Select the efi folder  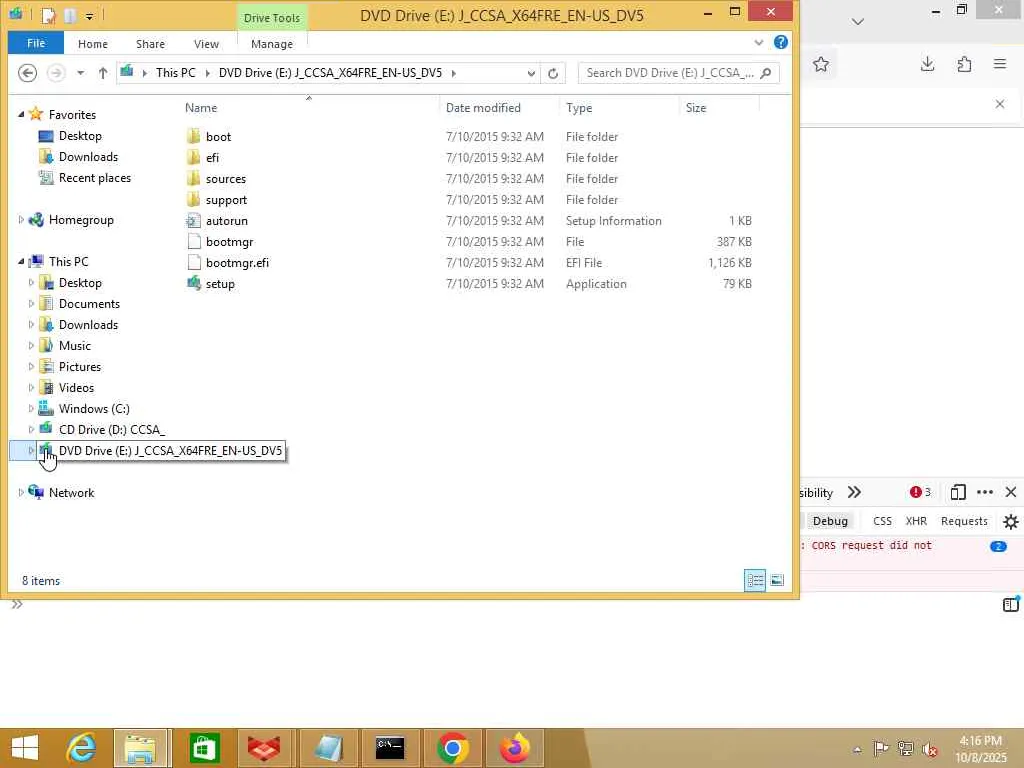pos(212,157)
